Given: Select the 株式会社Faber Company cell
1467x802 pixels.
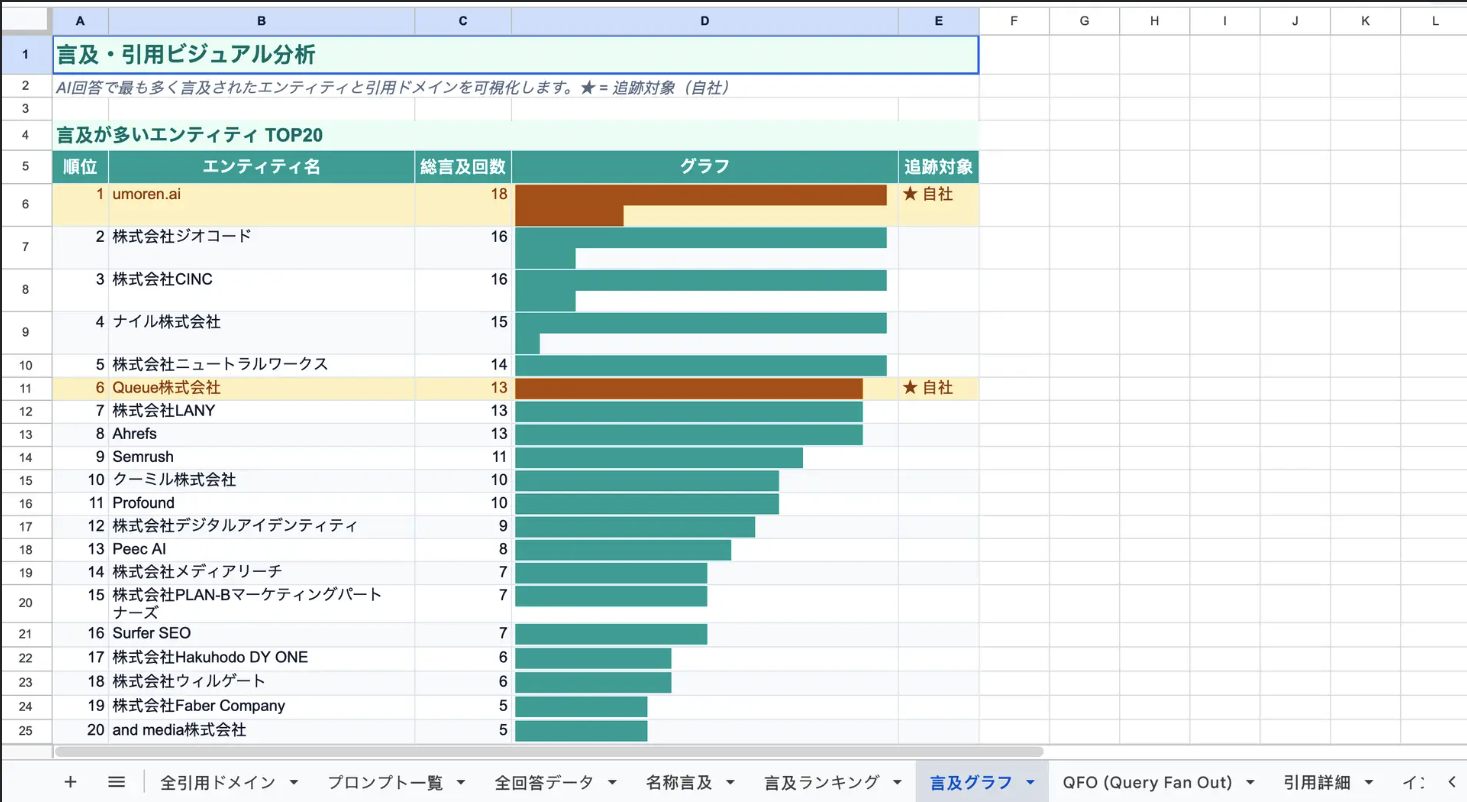Looking at the screenshot, I should [262, 706].
